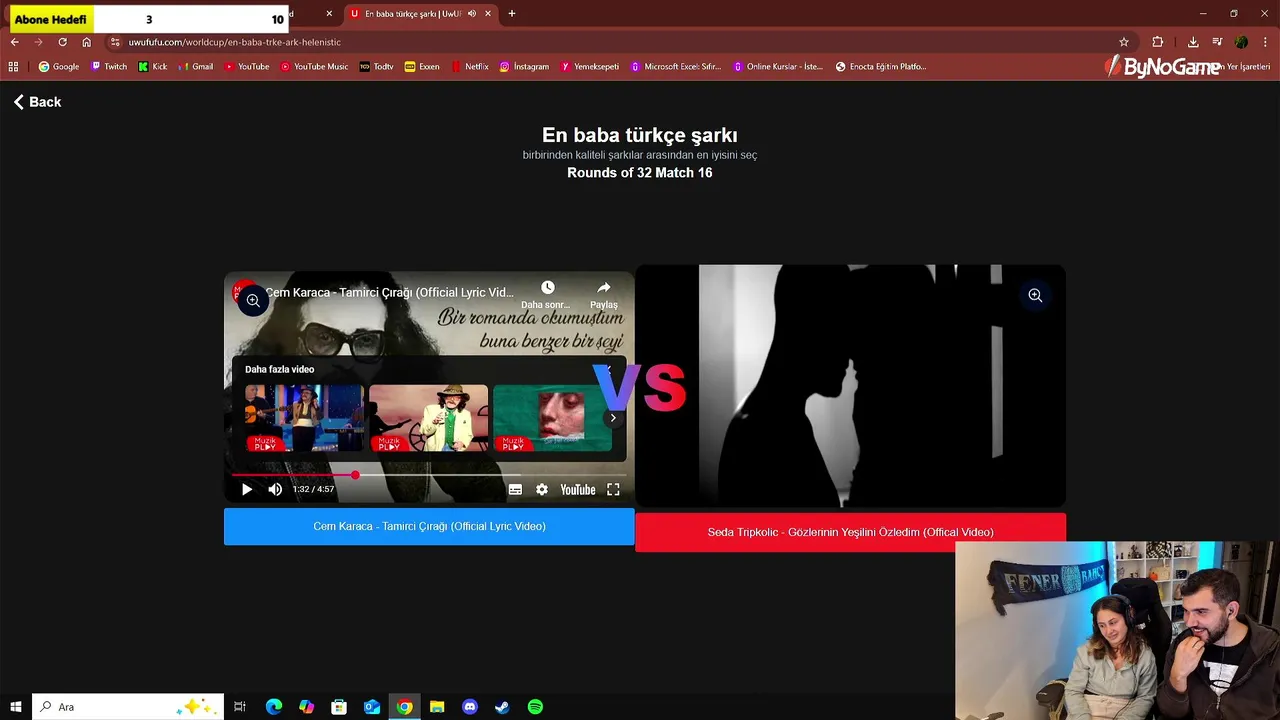
Task: Open the first suggested video thumbnail
Action: coord(304,418)
